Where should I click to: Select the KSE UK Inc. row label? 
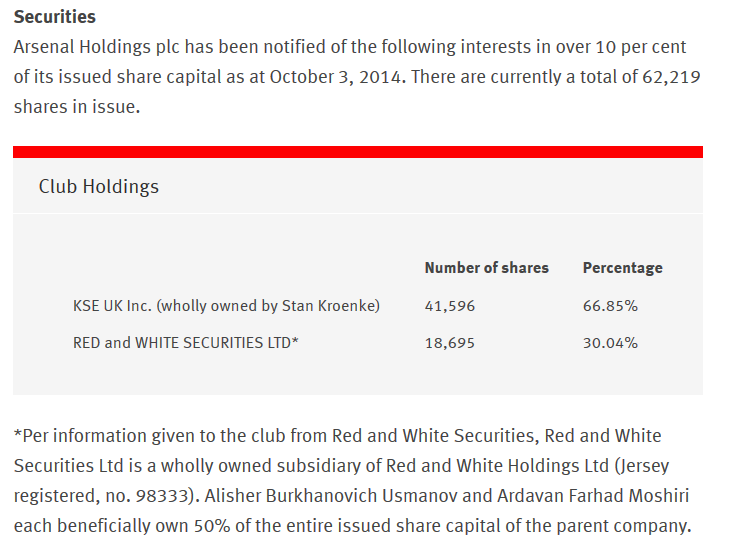coord(226,306)
